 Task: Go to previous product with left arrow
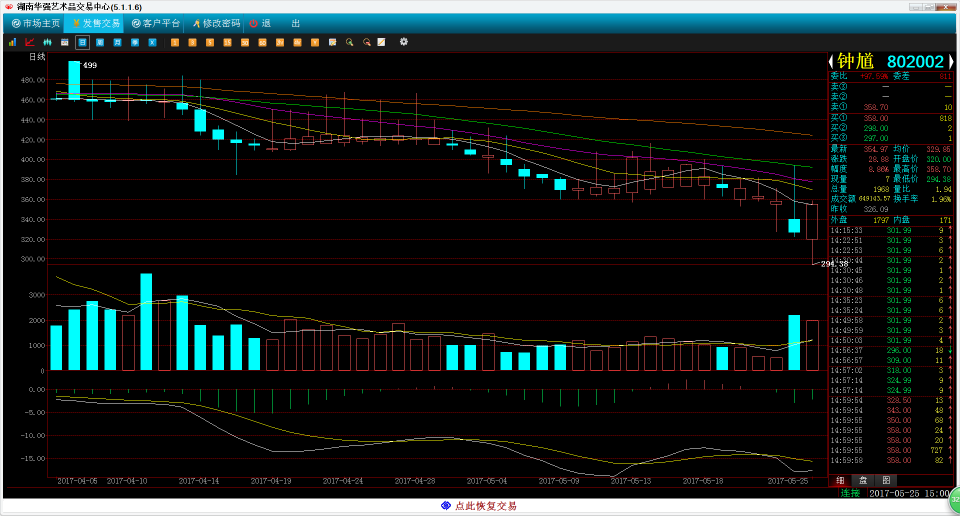click(x=832, y=62)
